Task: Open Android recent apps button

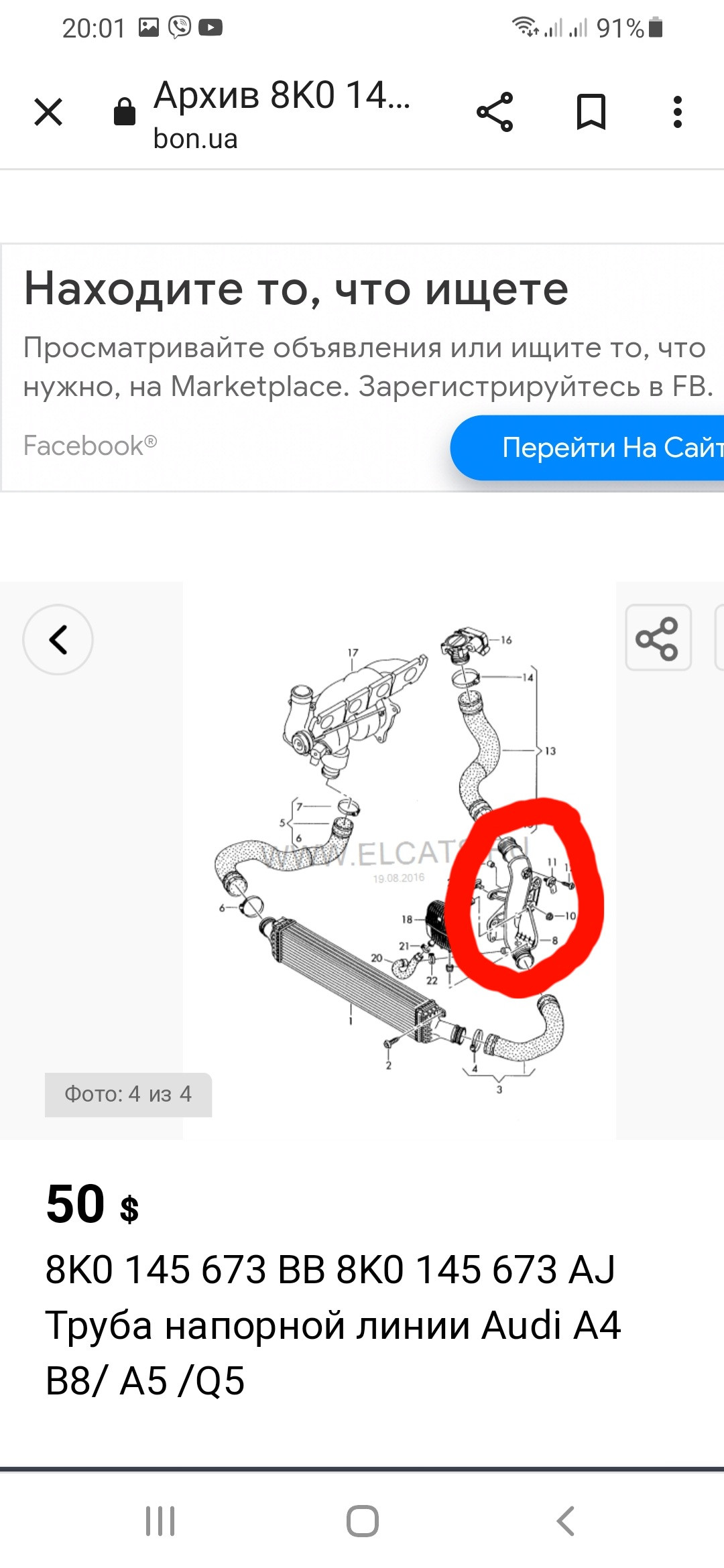Action: pos(160,1520)
